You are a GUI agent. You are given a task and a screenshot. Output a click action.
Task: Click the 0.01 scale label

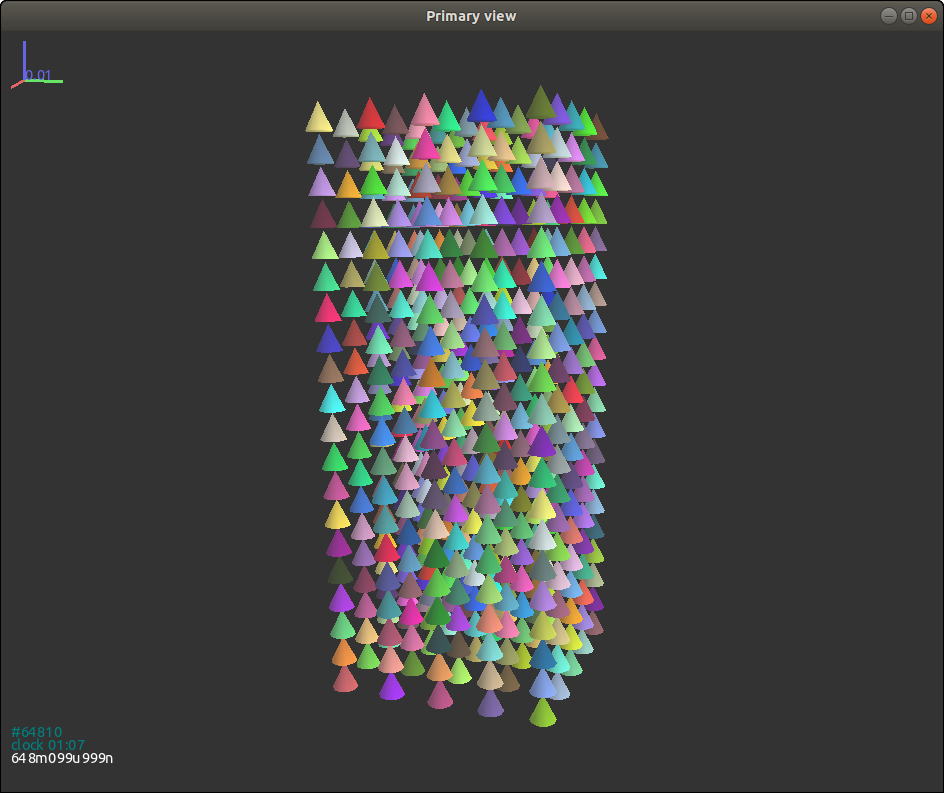pyautogui.click(x=38, y=76)
